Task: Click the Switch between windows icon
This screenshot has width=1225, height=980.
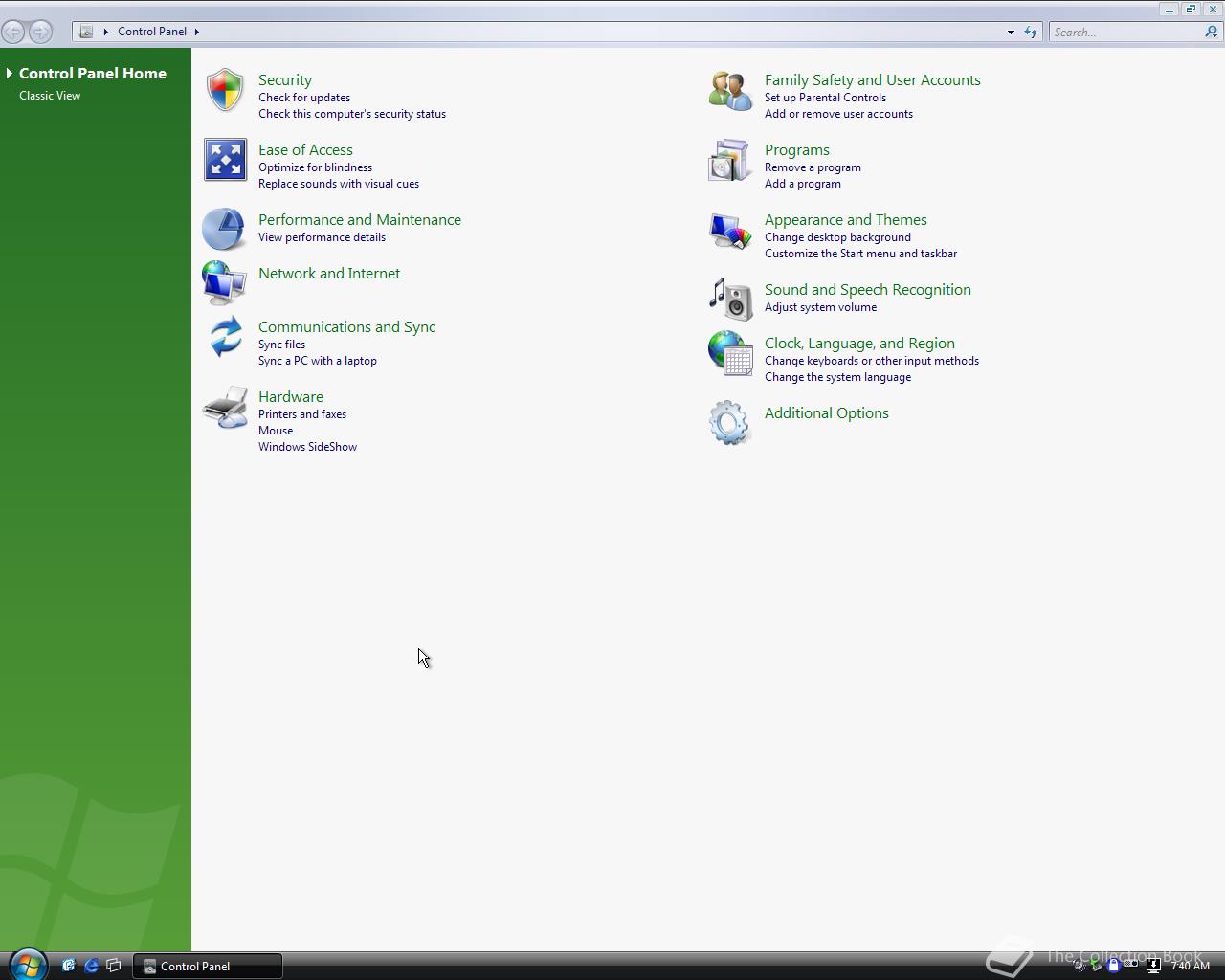Action: tap(113, 966)
